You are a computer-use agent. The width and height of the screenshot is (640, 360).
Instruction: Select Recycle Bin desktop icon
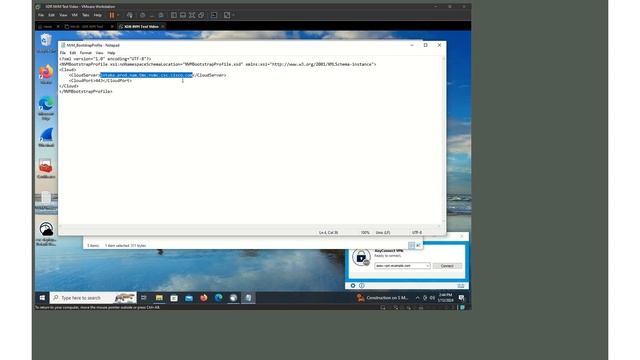(46, 43)
